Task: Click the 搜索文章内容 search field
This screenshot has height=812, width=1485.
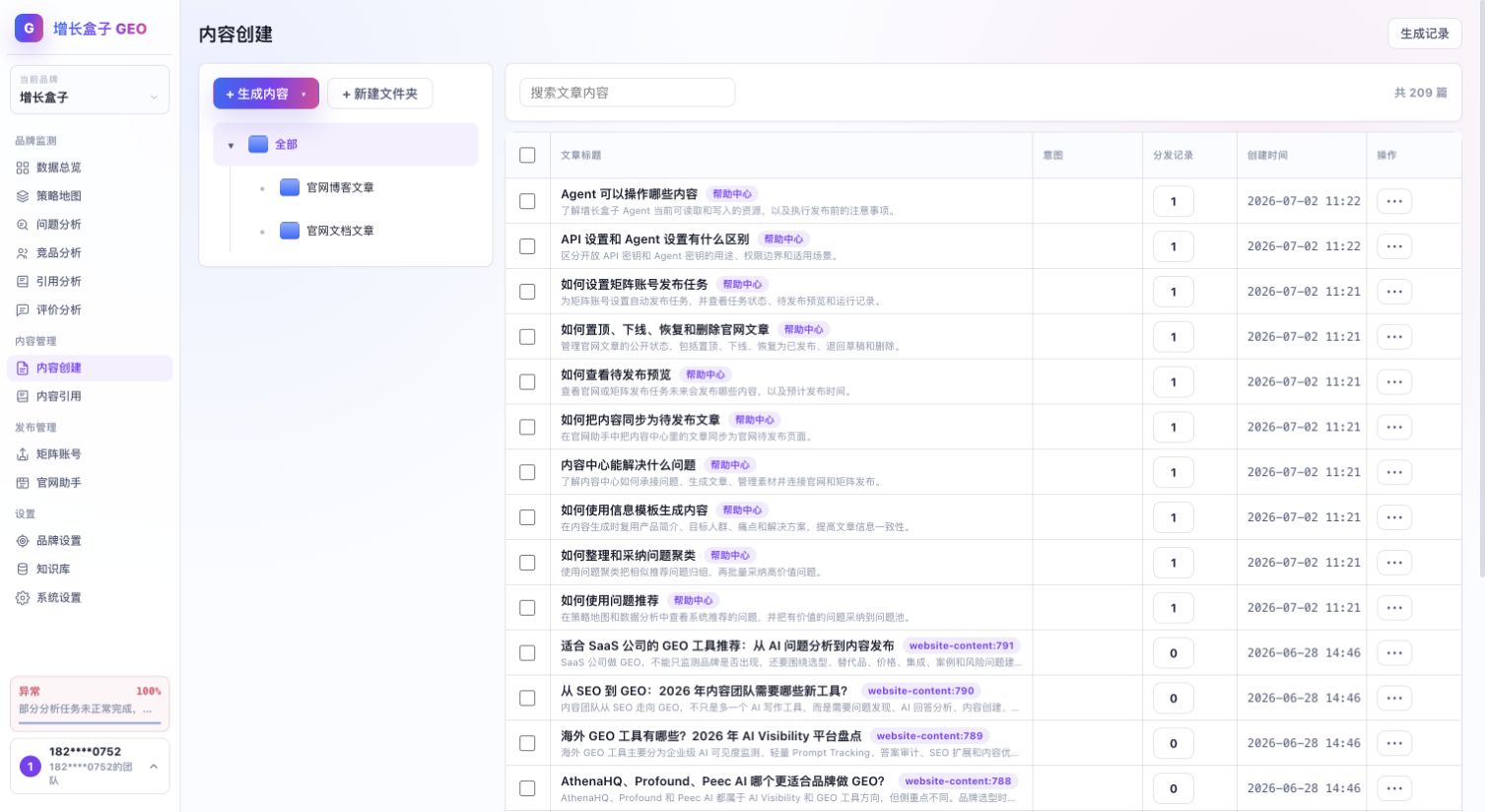Action: pyautogui.click(x=627, y=93)
